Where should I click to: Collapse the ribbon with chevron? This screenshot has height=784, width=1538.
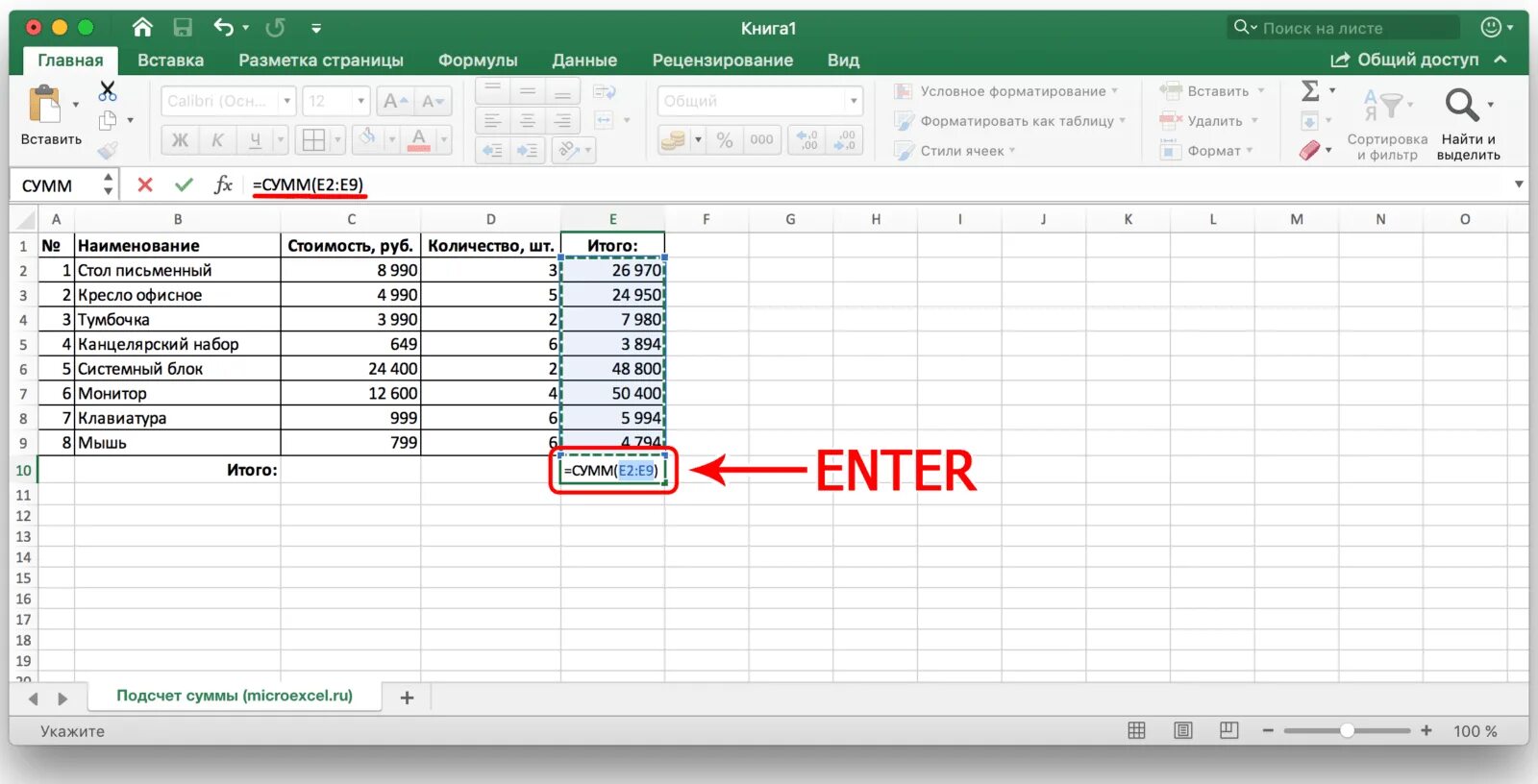pos(1501,60)
